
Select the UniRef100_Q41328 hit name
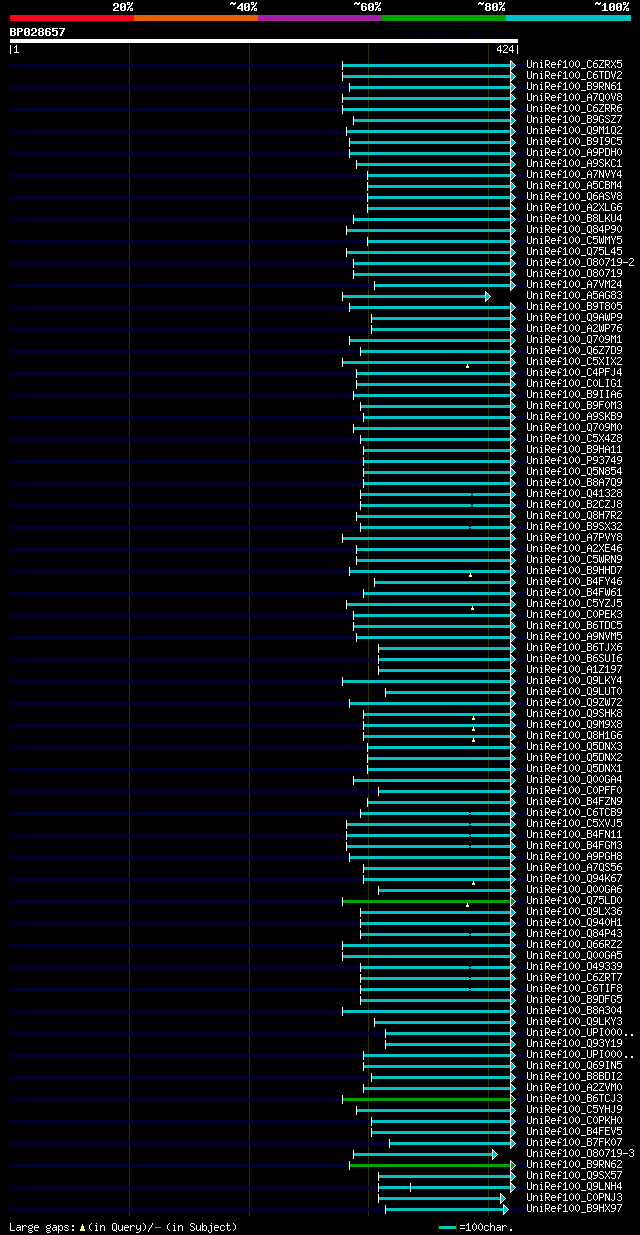(574, 493)
